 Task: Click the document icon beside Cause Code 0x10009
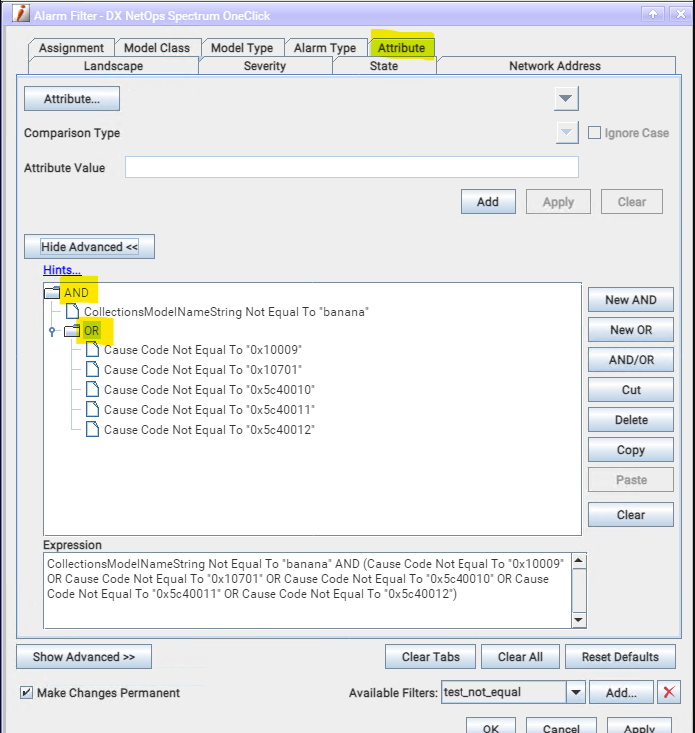tap(93, 350)
